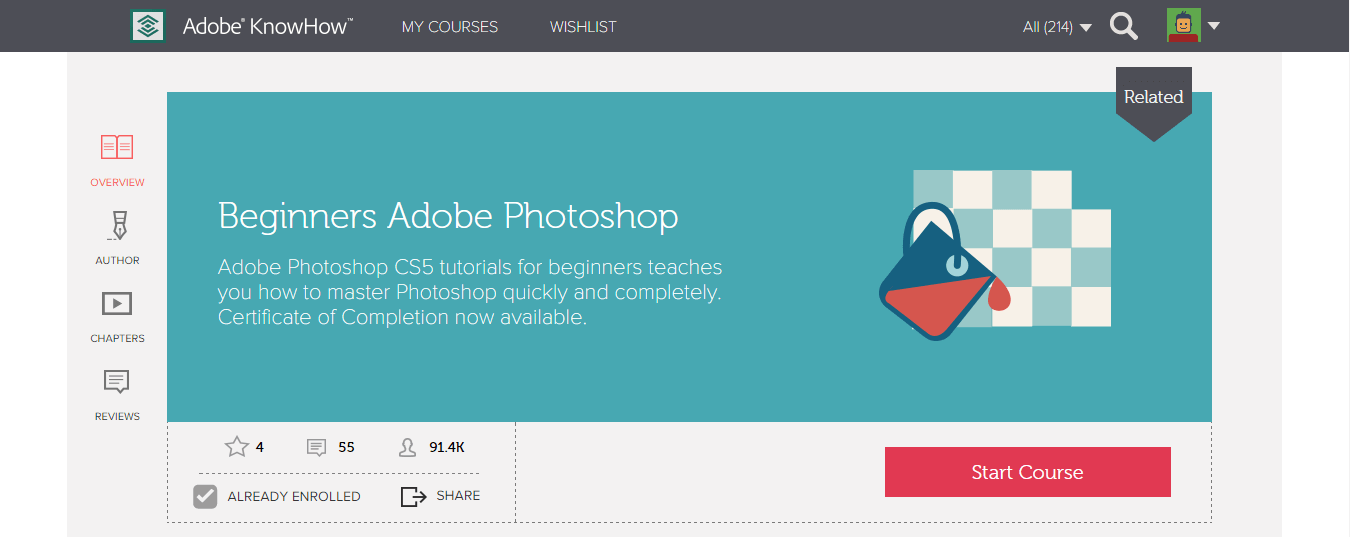Expand the user account dropdown arrow
The image size is (1350, 537).
1214,26
